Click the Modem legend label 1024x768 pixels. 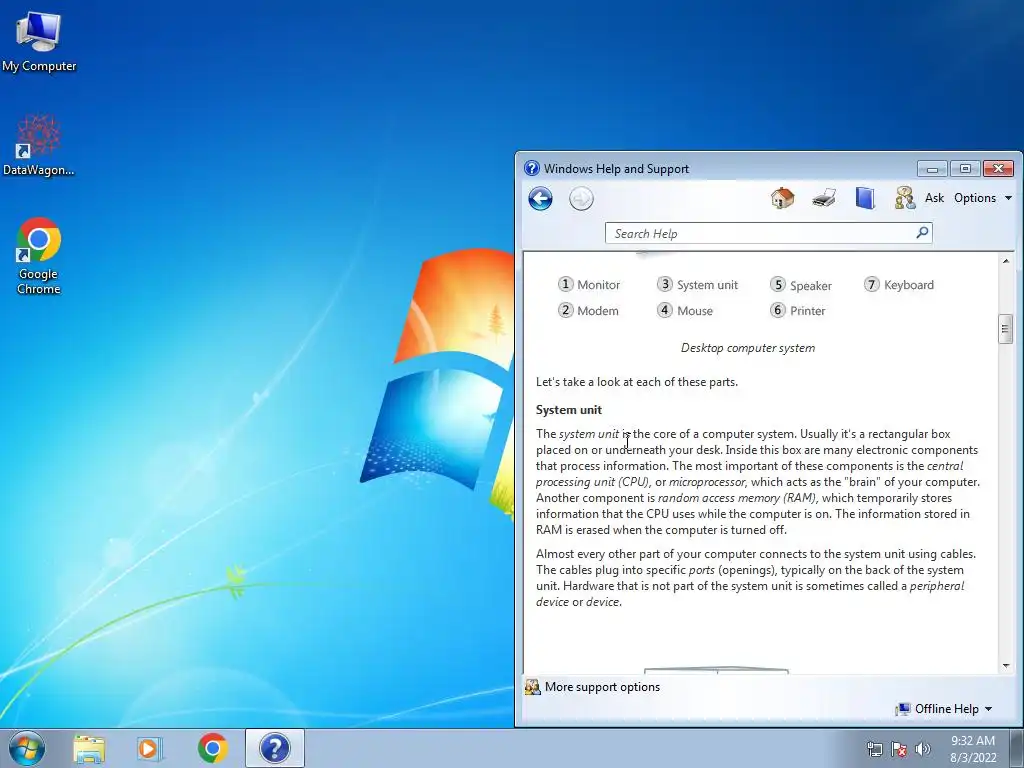click(598, 311)
